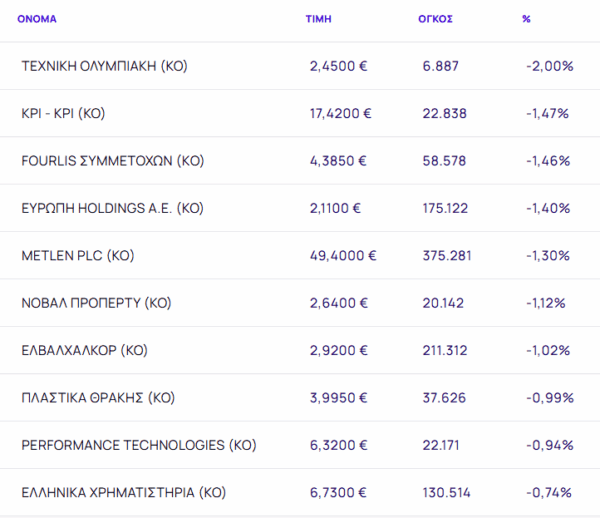Click percent change -1,12%
Image resolution: width=600 pixels, height=518 pixels.
click(546, 303)
